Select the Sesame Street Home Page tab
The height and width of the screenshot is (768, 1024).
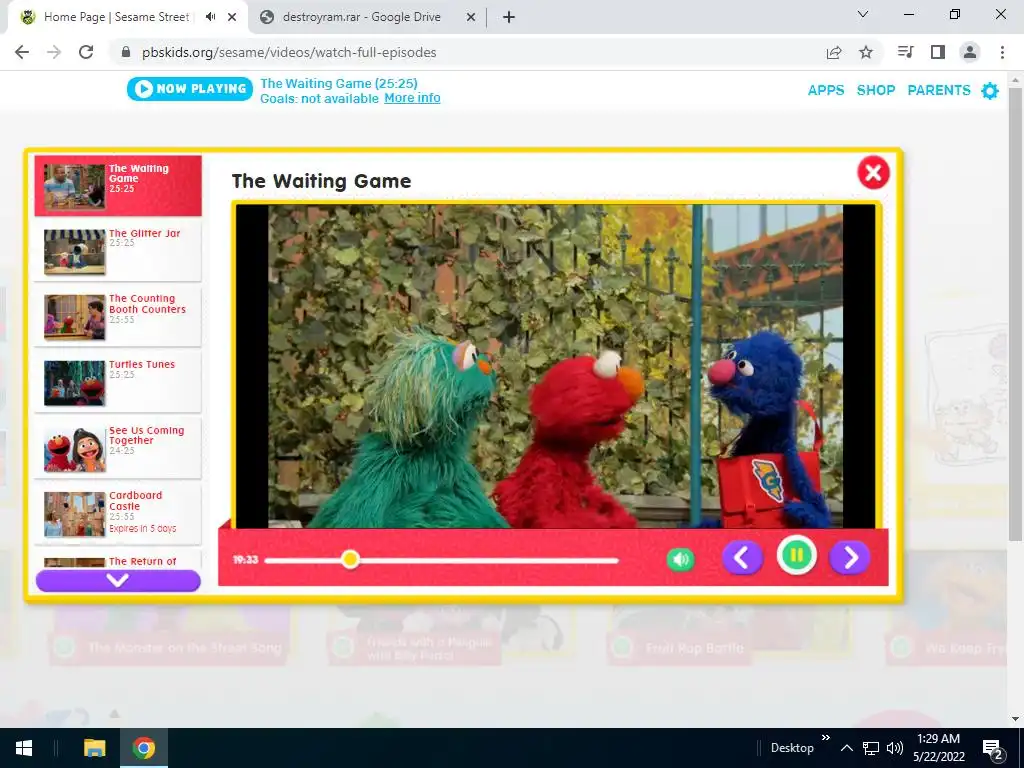point(116,17)
